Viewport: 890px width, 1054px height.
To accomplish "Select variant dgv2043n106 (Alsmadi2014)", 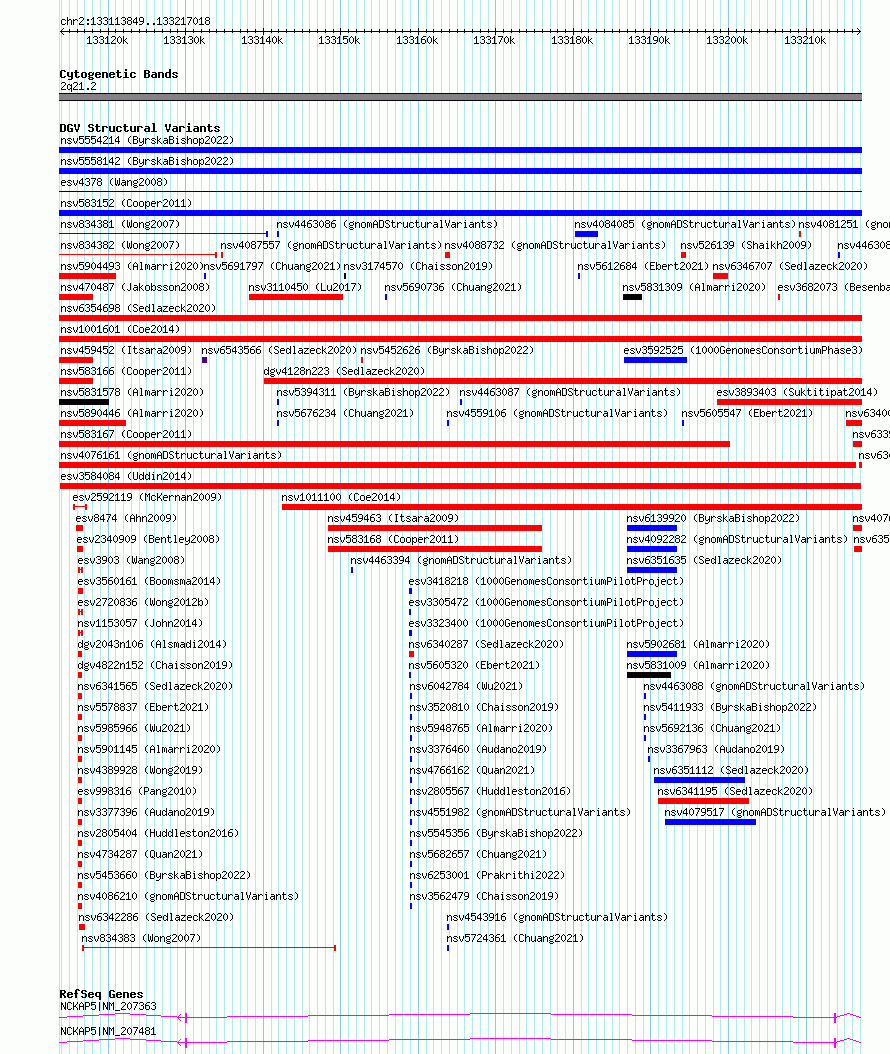I will (x=153, y=644).
